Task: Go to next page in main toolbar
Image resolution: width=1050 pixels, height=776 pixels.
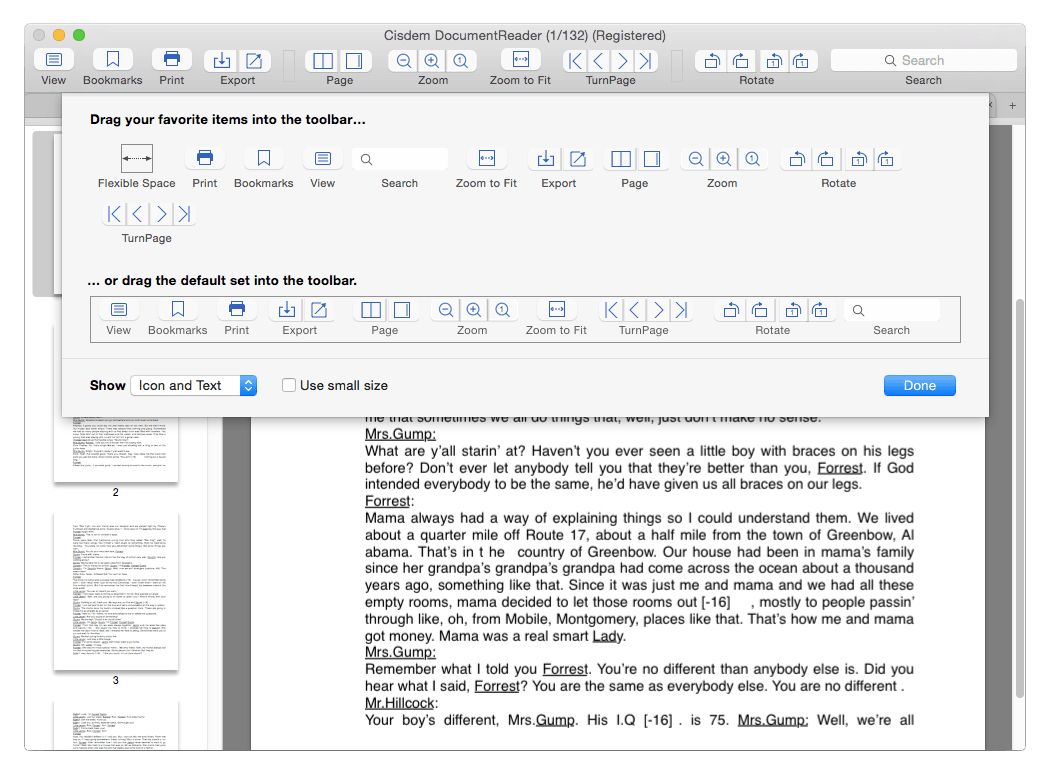Action: [x=623, y=60]
